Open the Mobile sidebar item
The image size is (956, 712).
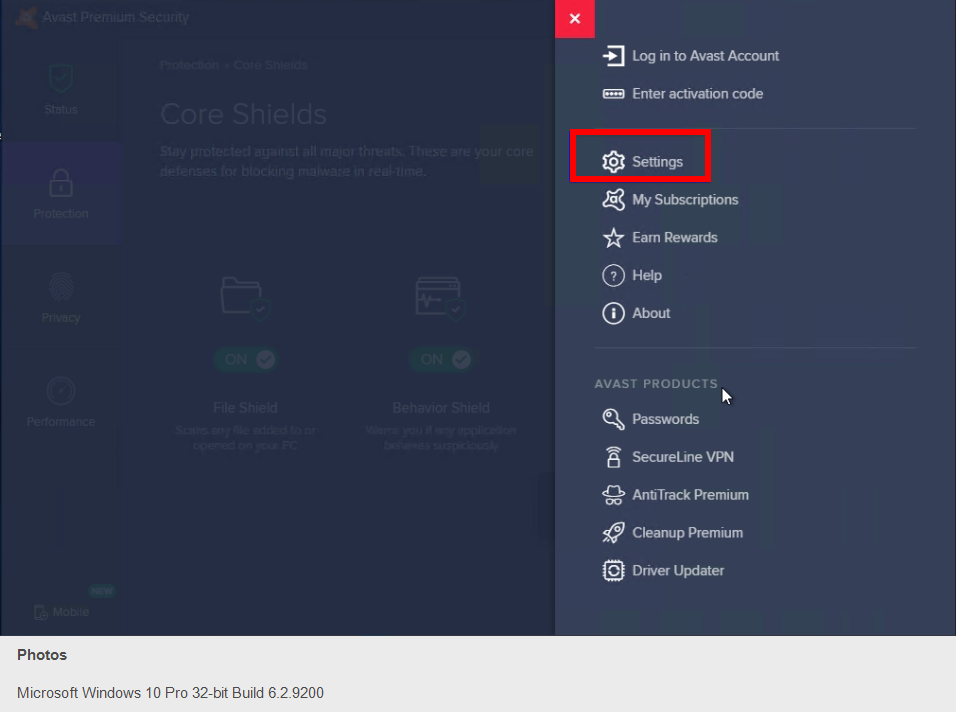tap(62, 612)
